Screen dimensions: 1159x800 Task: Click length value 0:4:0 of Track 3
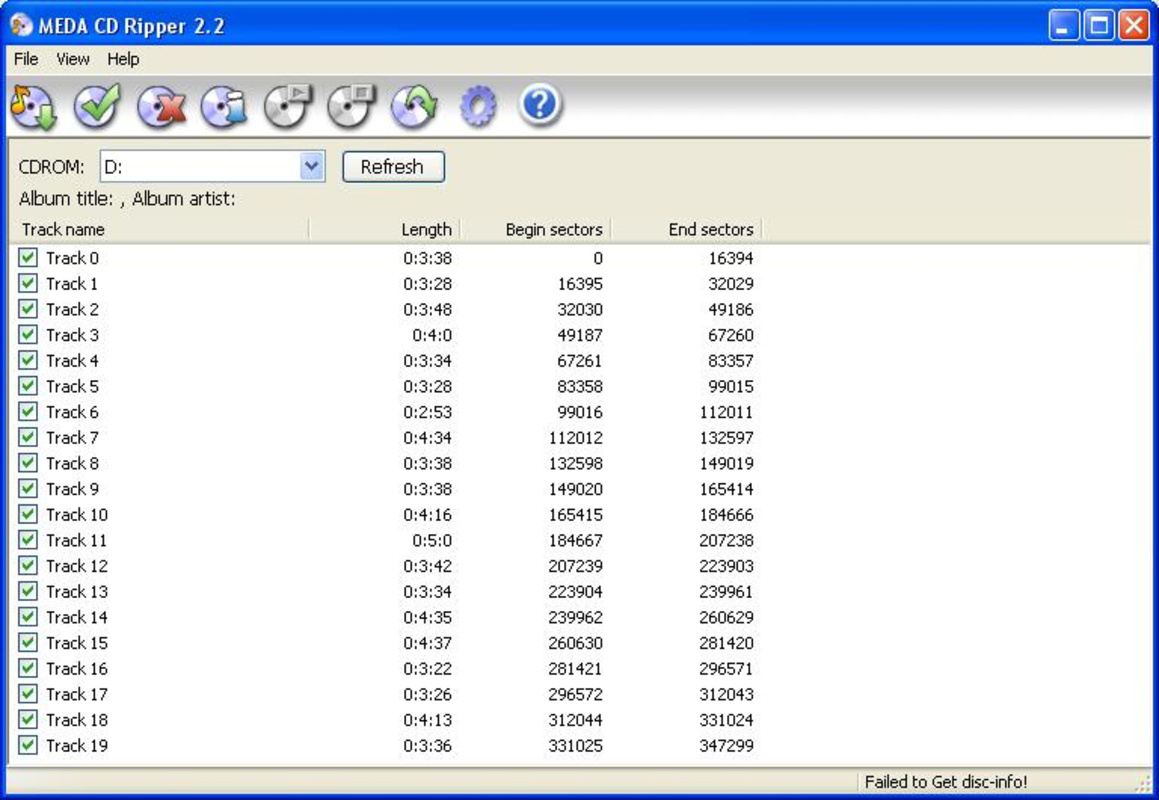tap(432, 335)
